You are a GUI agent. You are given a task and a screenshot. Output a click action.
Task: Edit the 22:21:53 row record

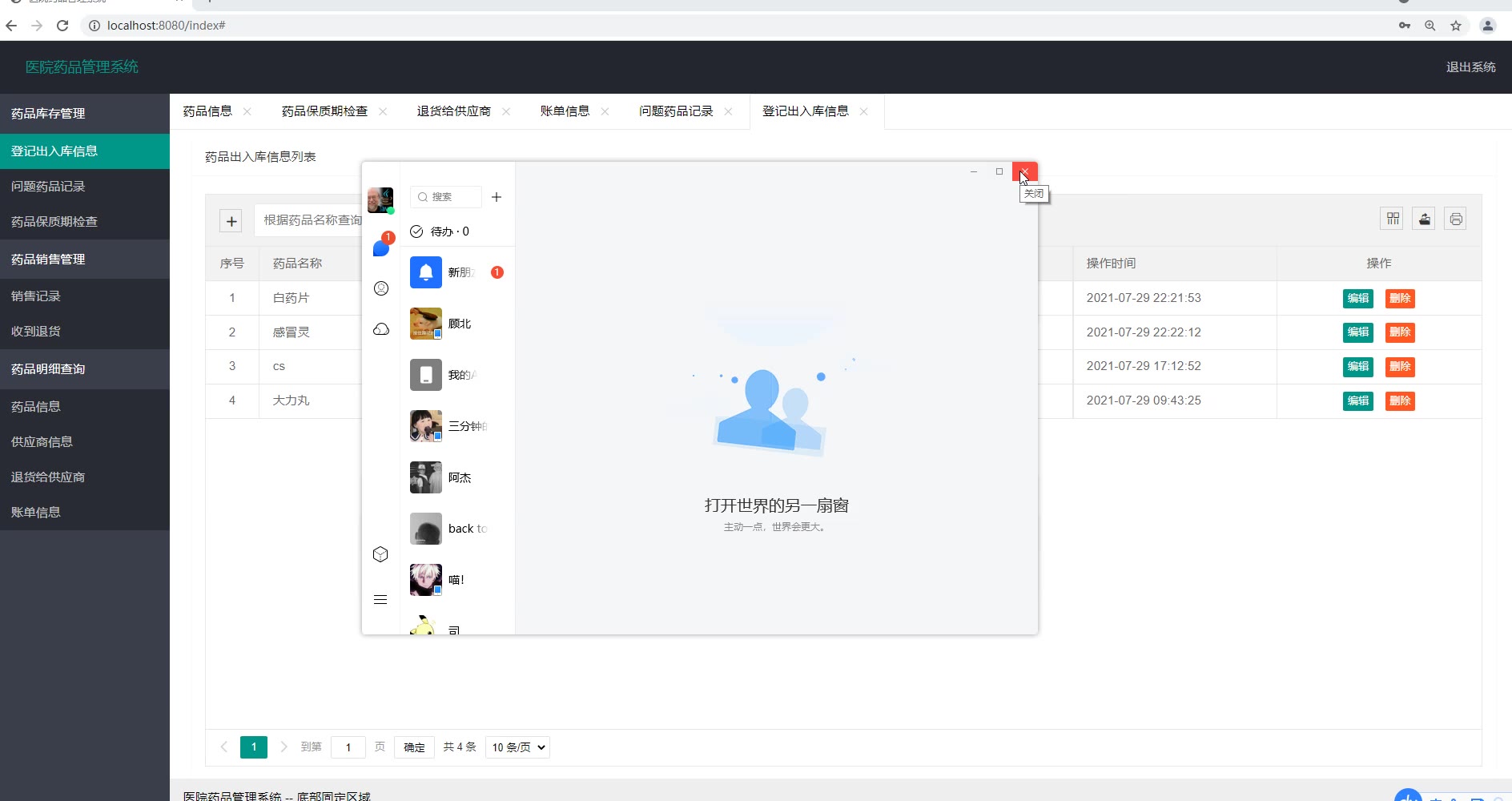1358,299
